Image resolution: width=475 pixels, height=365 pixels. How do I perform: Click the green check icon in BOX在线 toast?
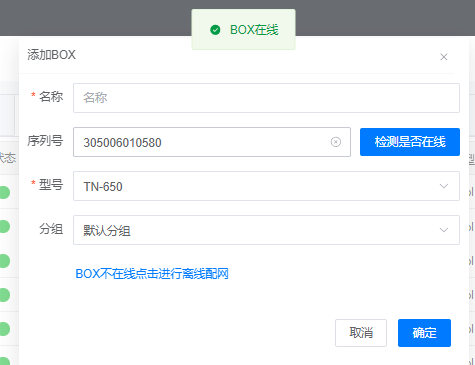pyautogui.click(x=215, y=30)
